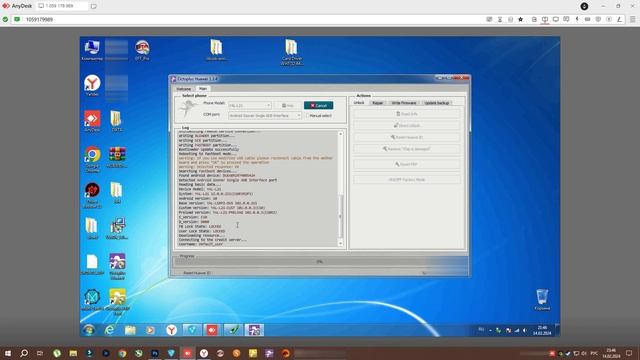Select the Update backup tab

point(436,103)
